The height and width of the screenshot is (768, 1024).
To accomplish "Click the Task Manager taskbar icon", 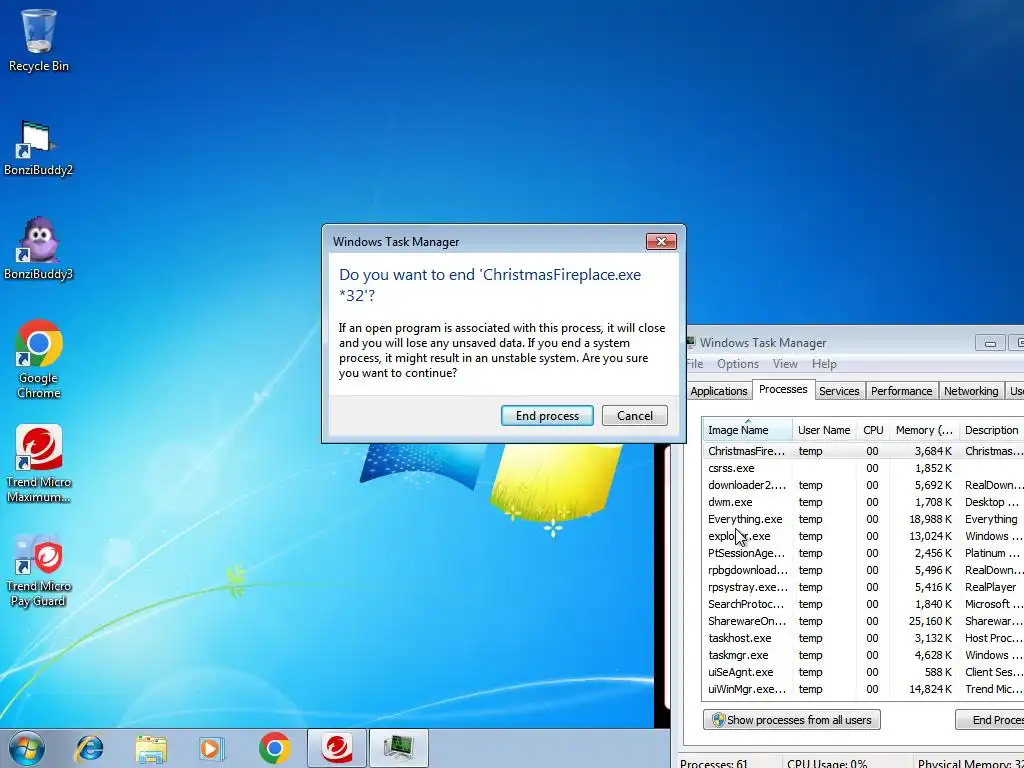I will pyautogui.click(x=398, y=748).
